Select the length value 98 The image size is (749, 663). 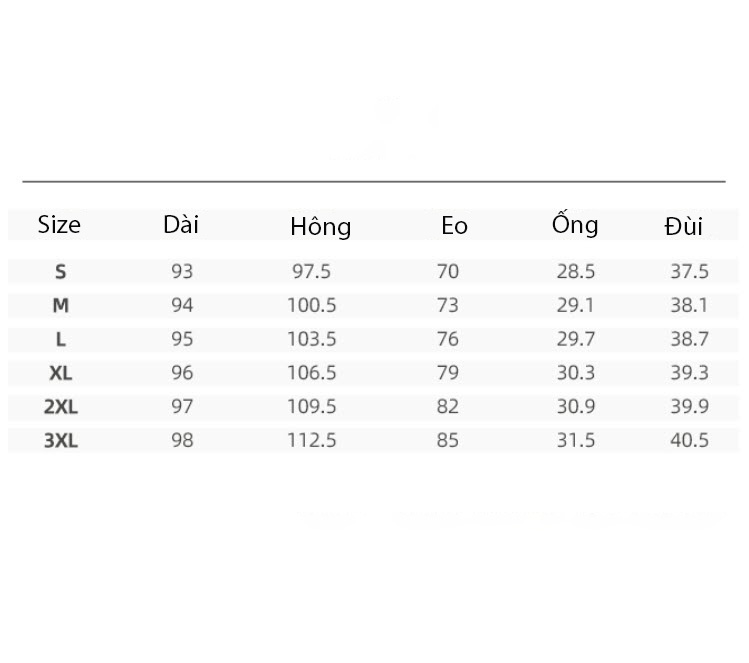point(182,440)
